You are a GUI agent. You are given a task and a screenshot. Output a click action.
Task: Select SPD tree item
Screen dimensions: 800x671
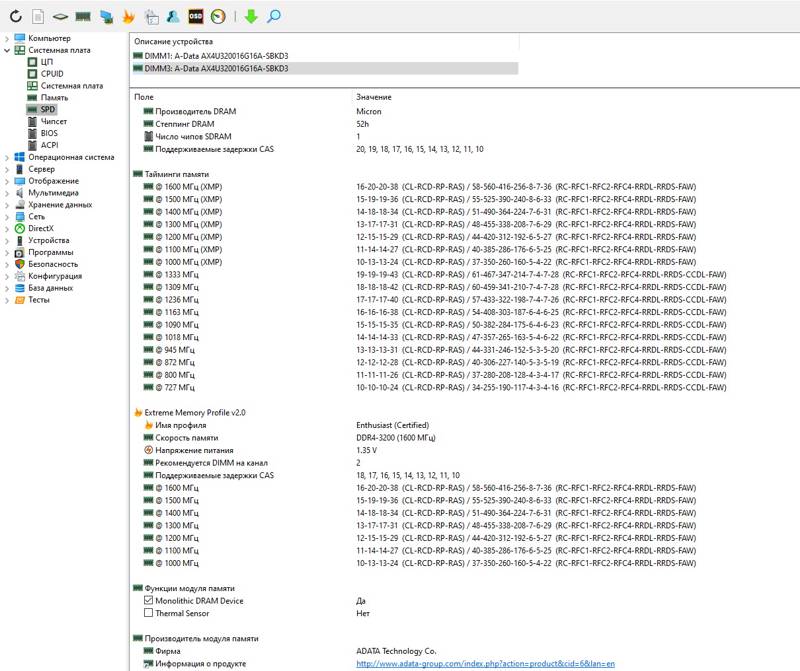pos(47,109)
